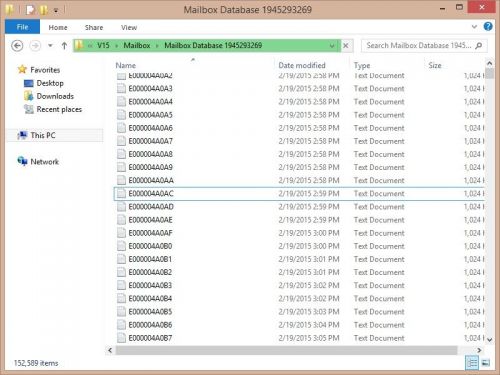Select Favorites in the navigation pane
This screenshot has width=500, height=375.
[x=45, y=70]
